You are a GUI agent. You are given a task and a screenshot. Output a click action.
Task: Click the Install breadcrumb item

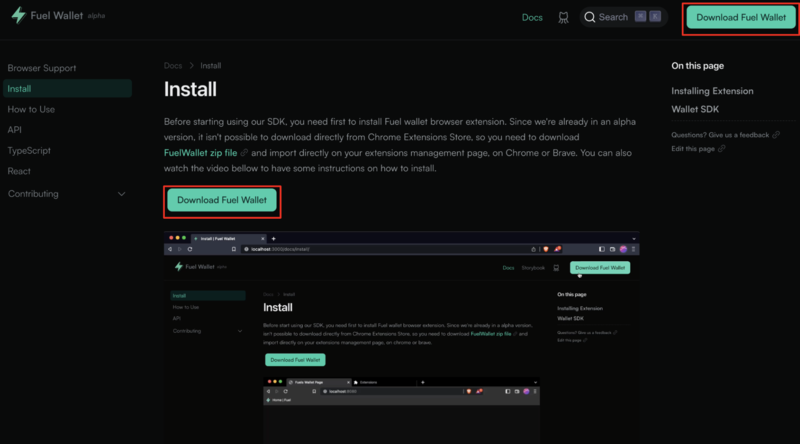(211, 65)
